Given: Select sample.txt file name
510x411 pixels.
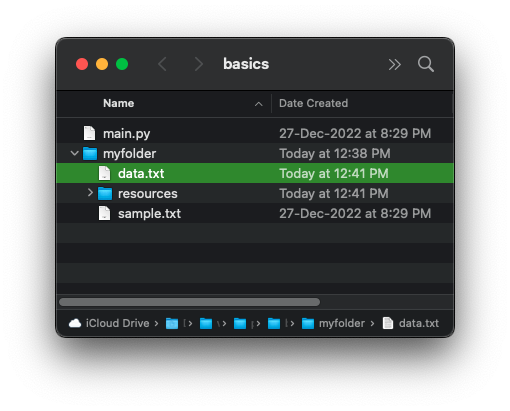Looking at the screenshot, I should click(149, 214).
